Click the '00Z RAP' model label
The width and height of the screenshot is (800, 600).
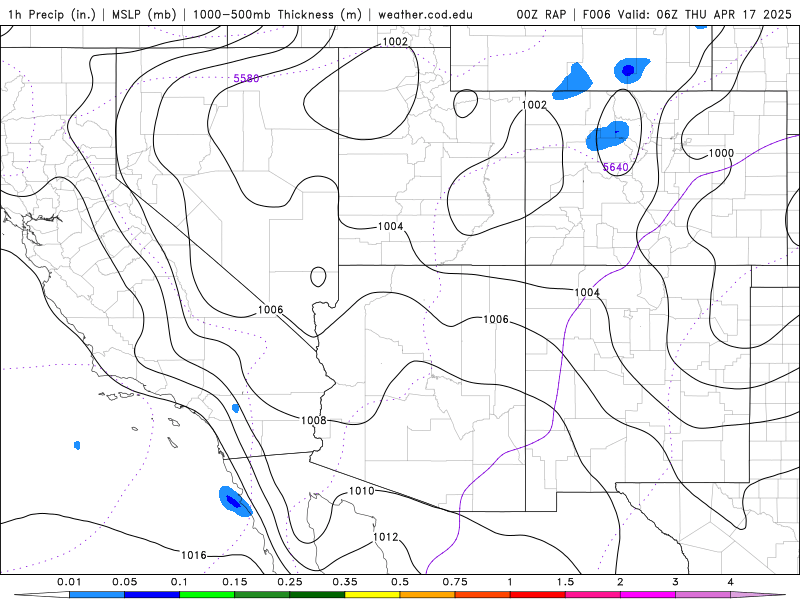pos(541,14)
